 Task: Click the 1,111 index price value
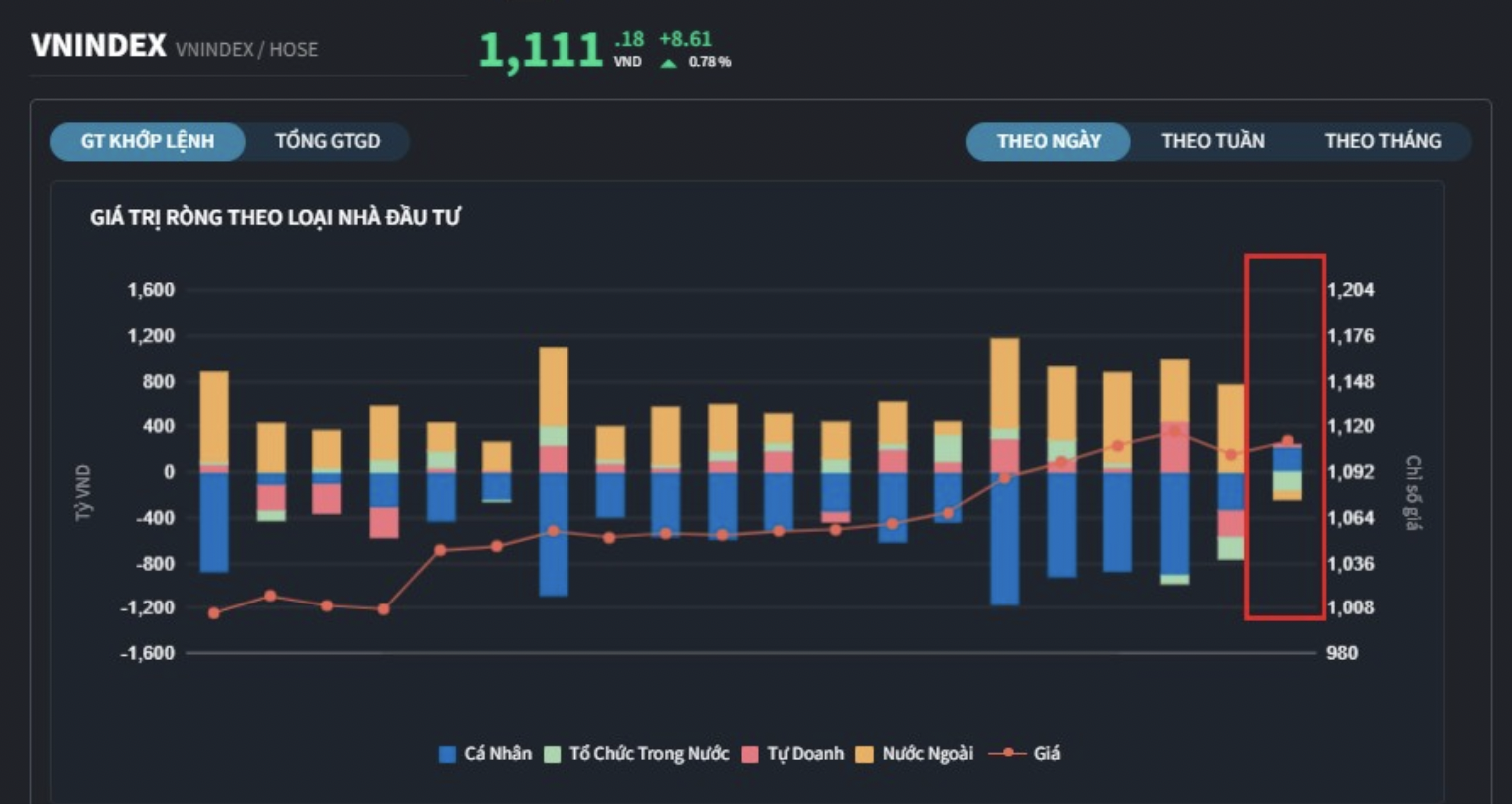tap(541, 51)
